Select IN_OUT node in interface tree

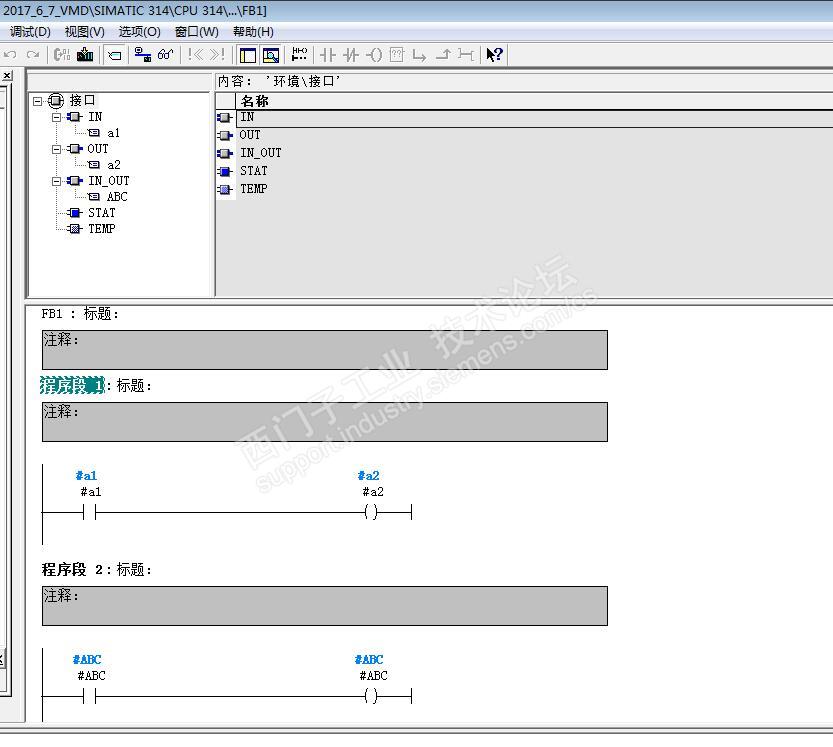(108, 181)
